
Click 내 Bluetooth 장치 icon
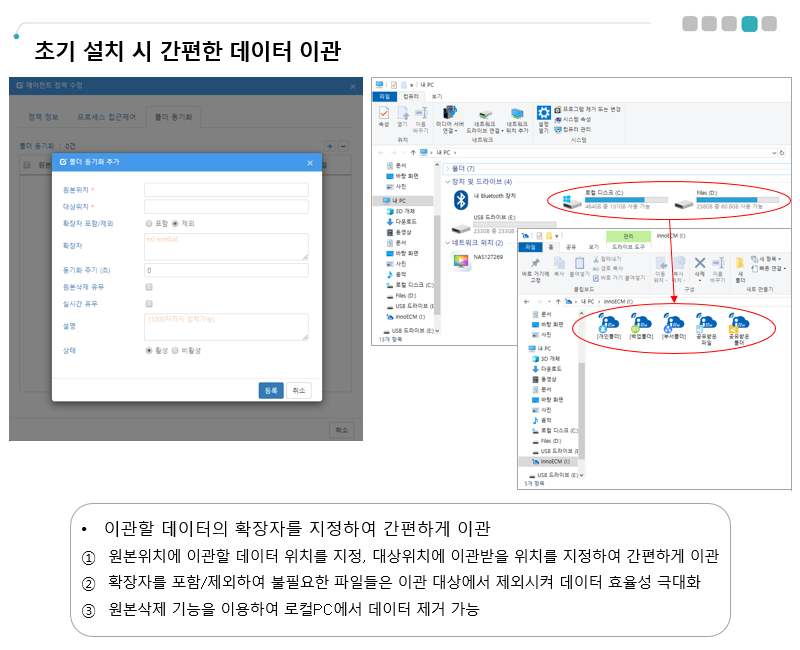pos(461,201)
